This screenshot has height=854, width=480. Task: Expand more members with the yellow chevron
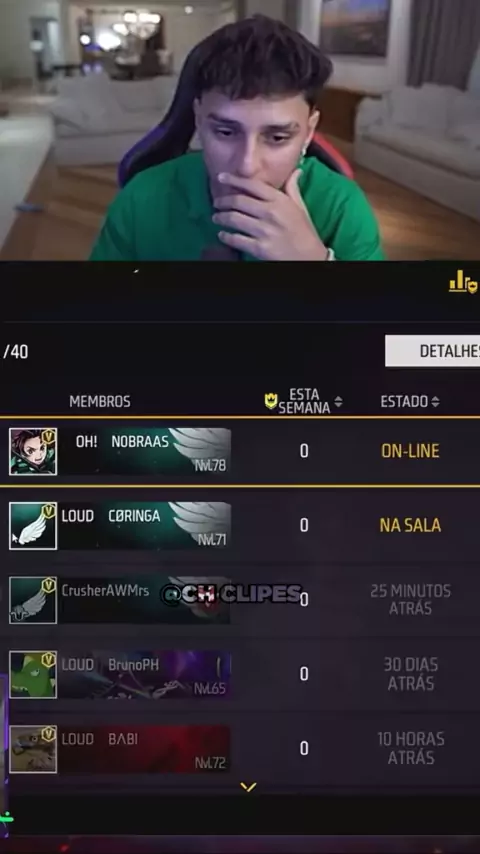pyautogui.click(x=248, y=787)
